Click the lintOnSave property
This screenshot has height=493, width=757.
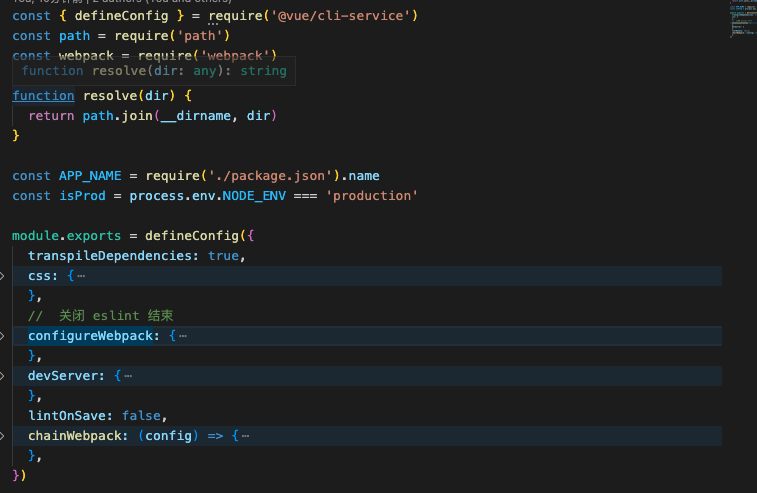[67, 416]
